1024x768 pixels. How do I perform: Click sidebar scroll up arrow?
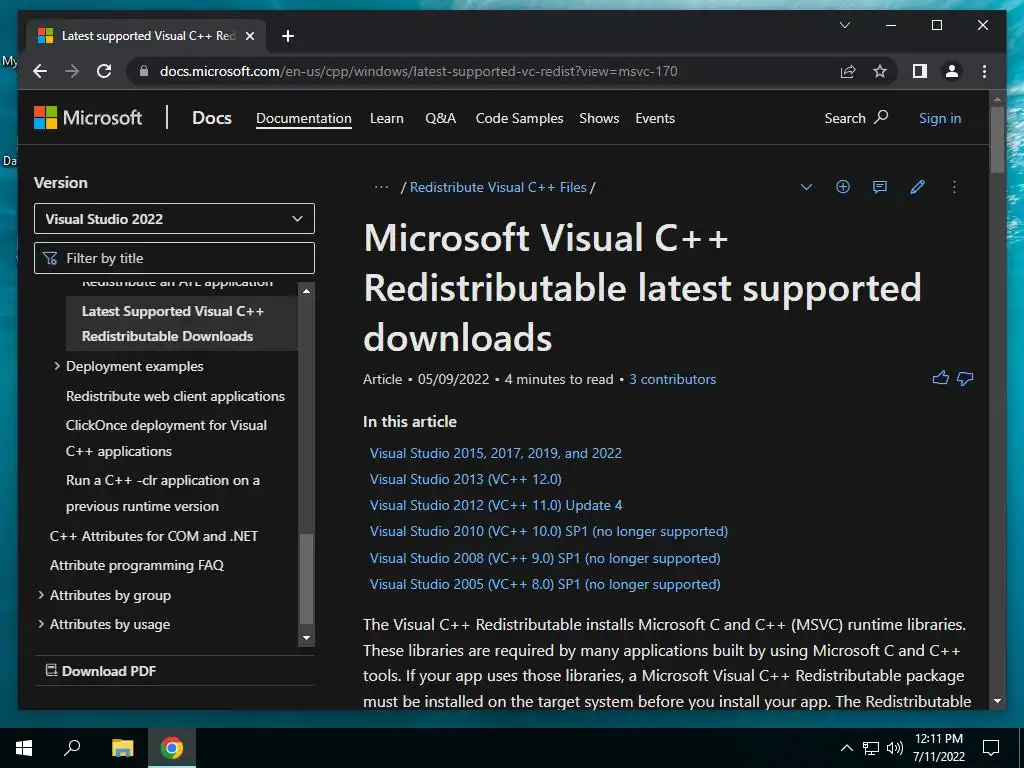pyautogui.click(x=306, y=291)
